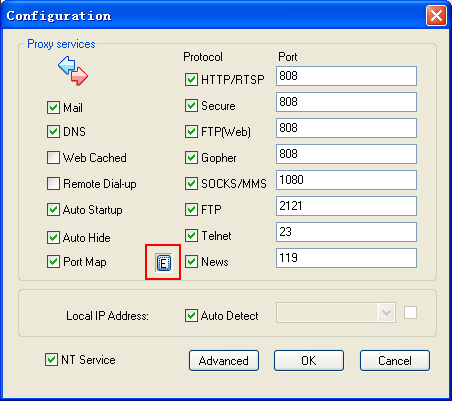Viewport: 452px width, 401px height.
Task: Click the small checkbox beside the IP dropdown
Action: [x=410, y=313]
